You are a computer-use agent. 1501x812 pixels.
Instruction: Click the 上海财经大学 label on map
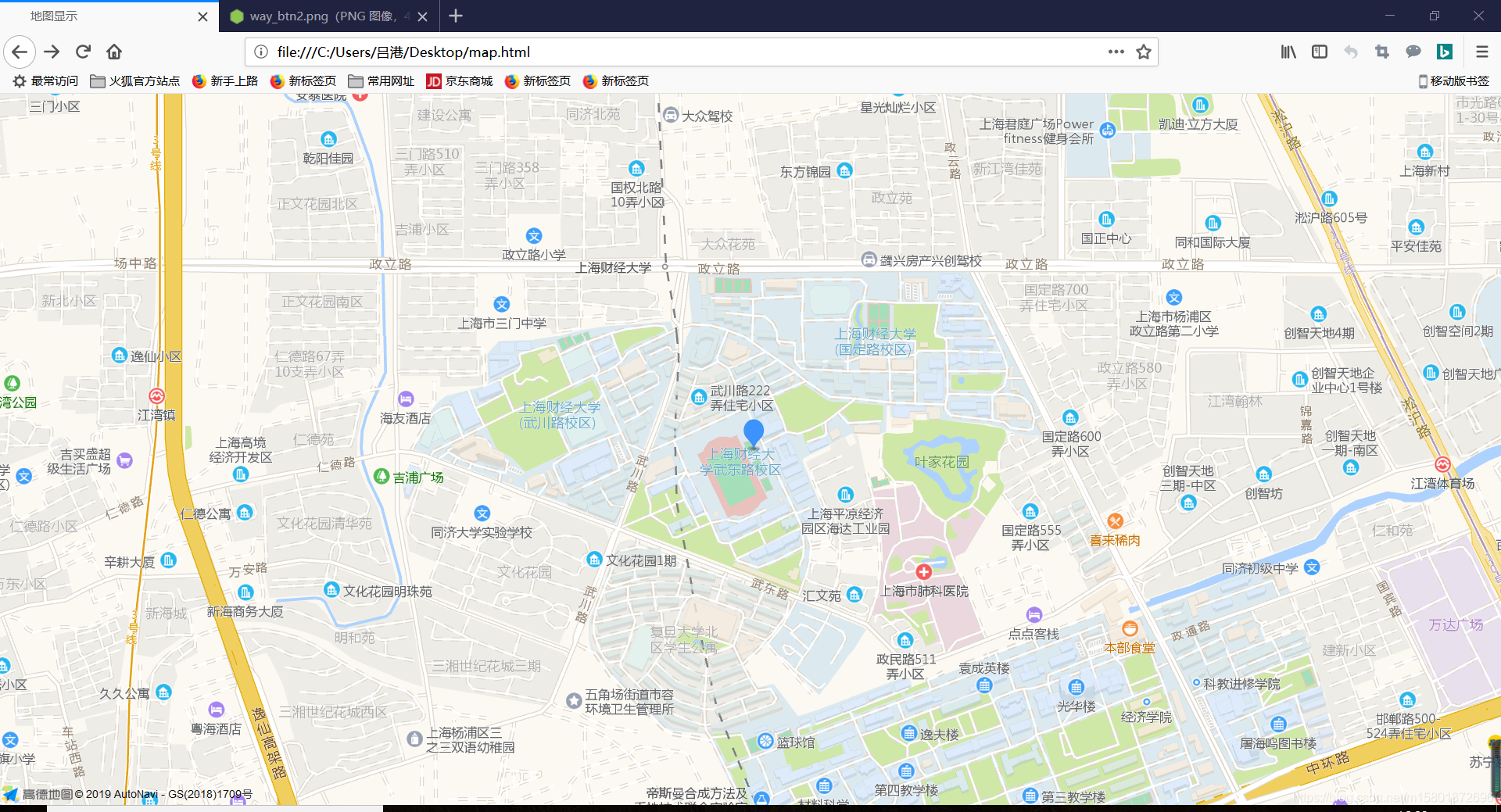614,268
